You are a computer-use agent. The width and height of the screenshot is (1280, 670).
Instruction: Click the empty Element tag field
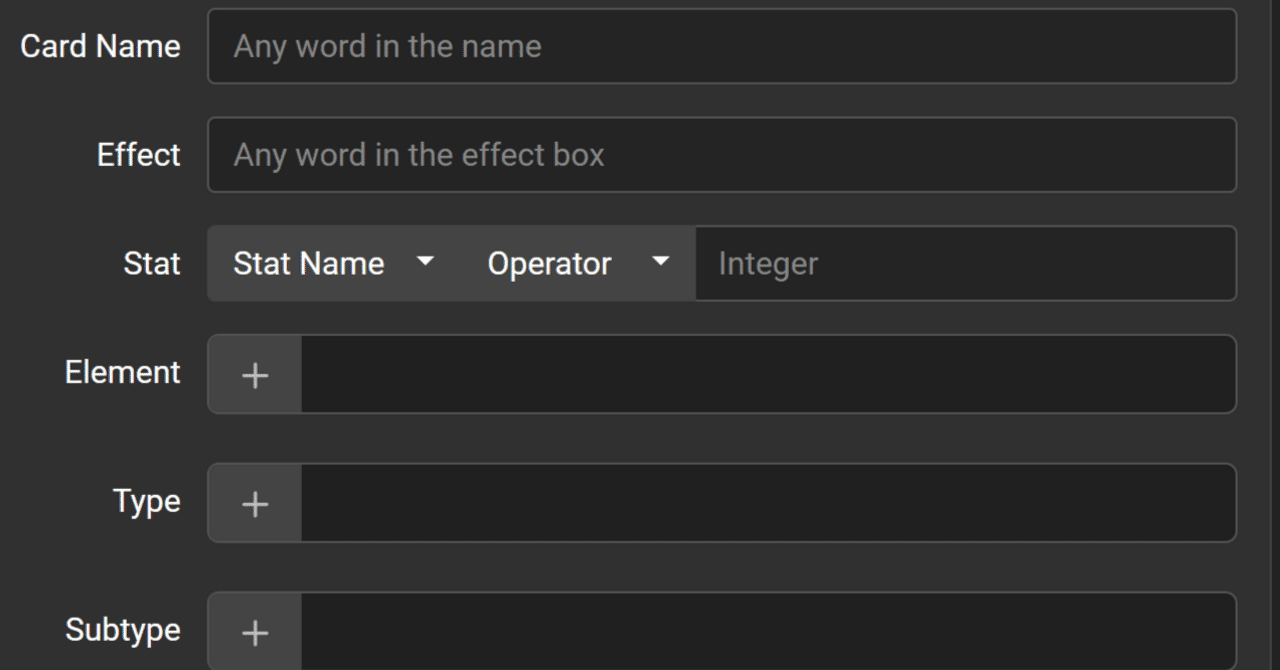(767, 375)
